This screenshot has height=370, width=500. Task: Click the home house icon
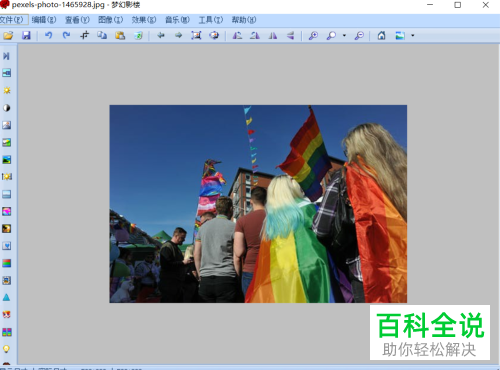pyautogui.click(x=382, y=35)
